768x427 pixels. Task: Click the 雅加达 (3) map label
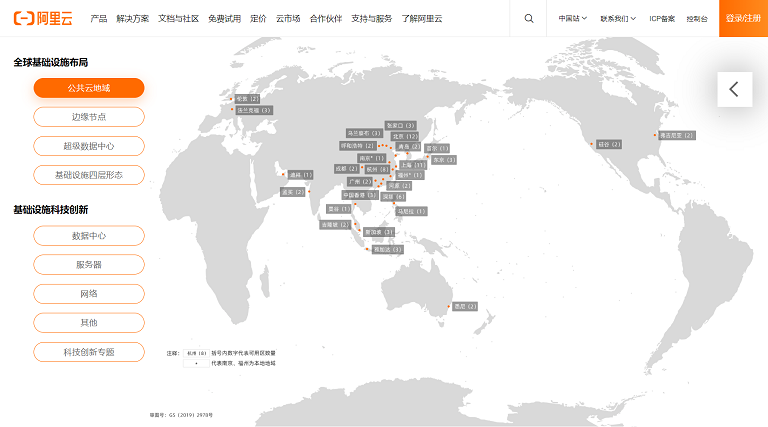387,250
